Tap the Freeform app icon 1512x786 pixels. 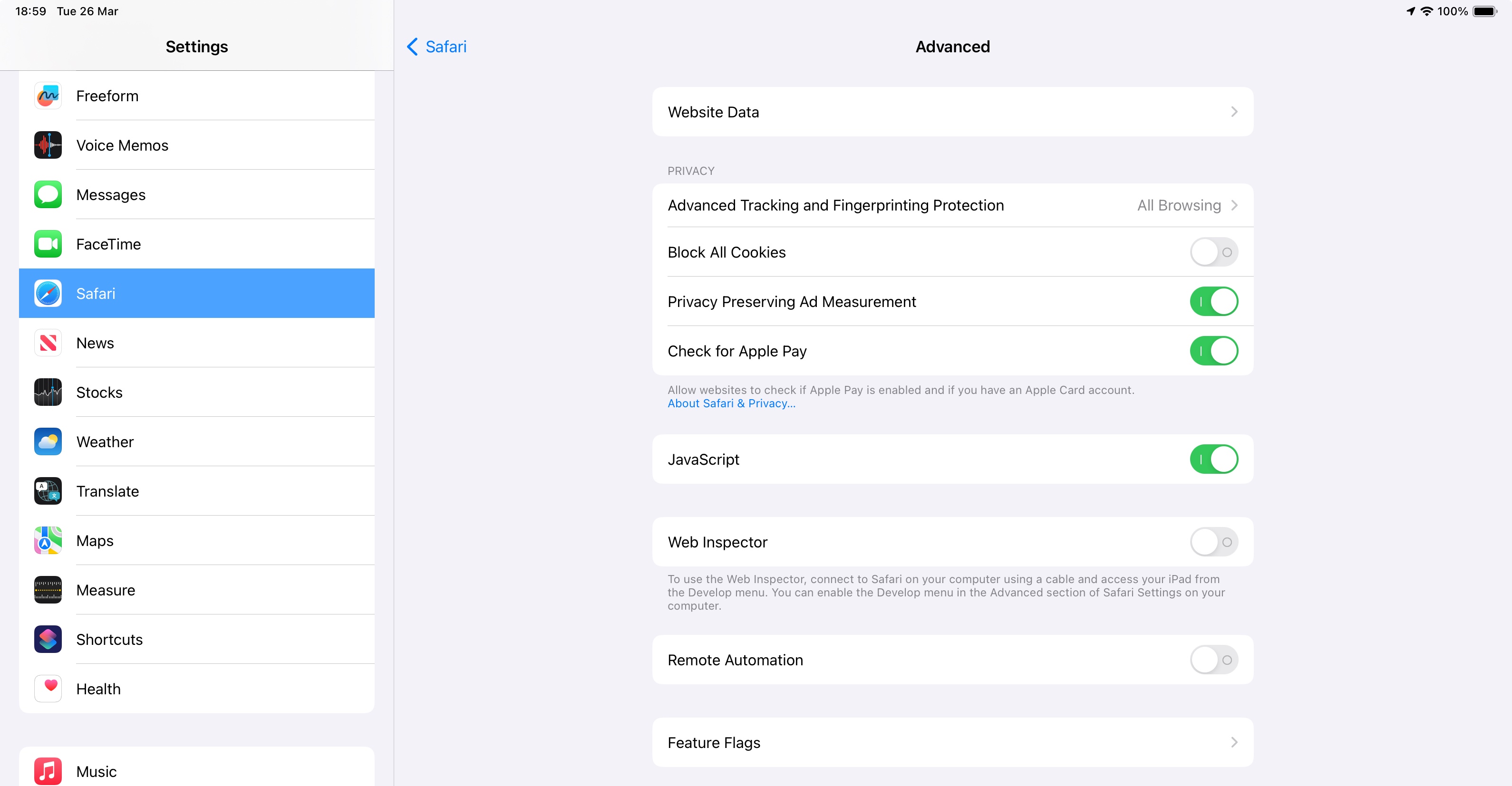[48, 96]
